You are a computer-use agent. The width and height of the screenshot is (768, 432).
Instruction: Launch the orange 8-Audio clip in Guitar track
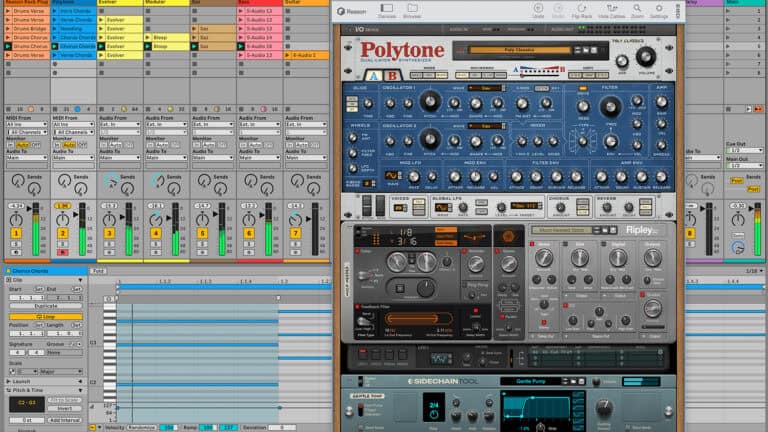[288, 55]
